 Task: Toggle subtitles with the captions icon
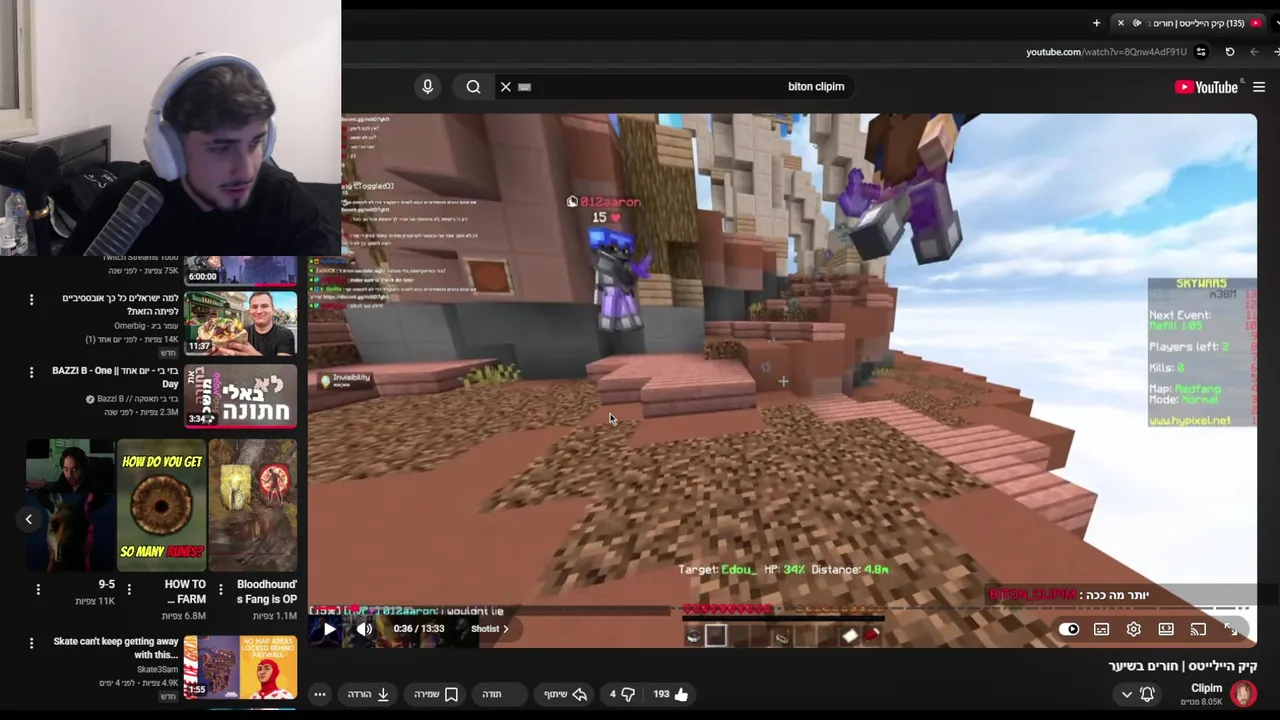click(x=1101, y=629)
